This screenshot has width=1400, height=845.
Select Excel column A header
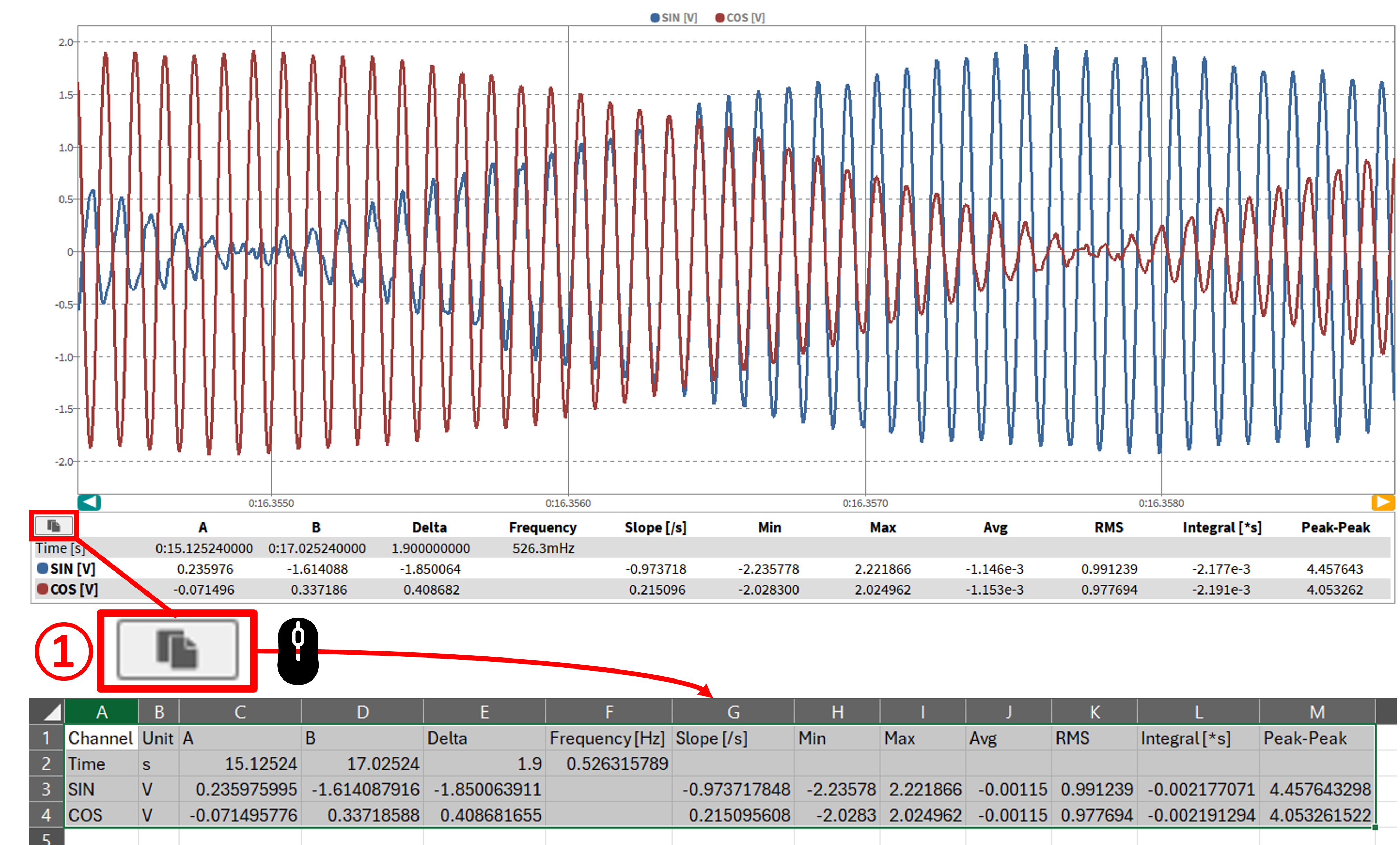click(x=102, y=712)
